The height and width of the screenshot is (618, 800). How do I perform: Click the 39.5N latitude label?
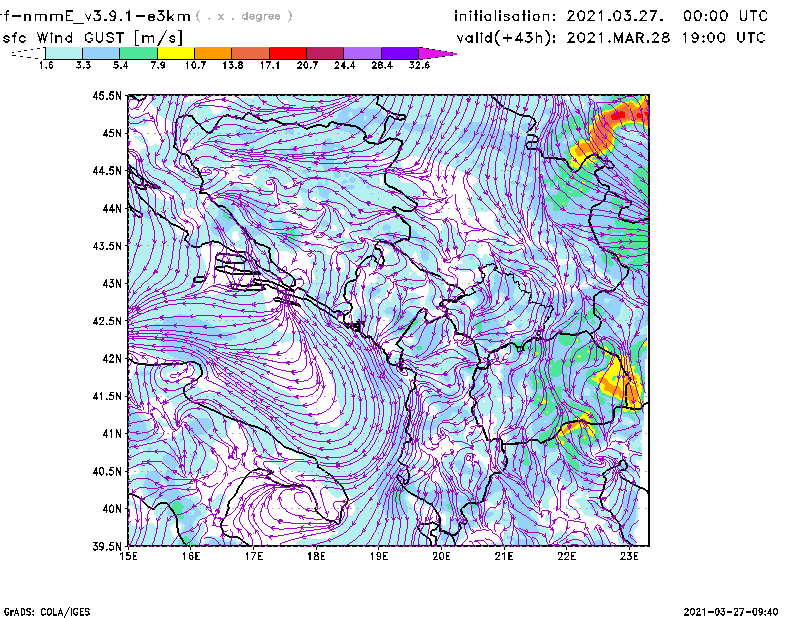107,546
